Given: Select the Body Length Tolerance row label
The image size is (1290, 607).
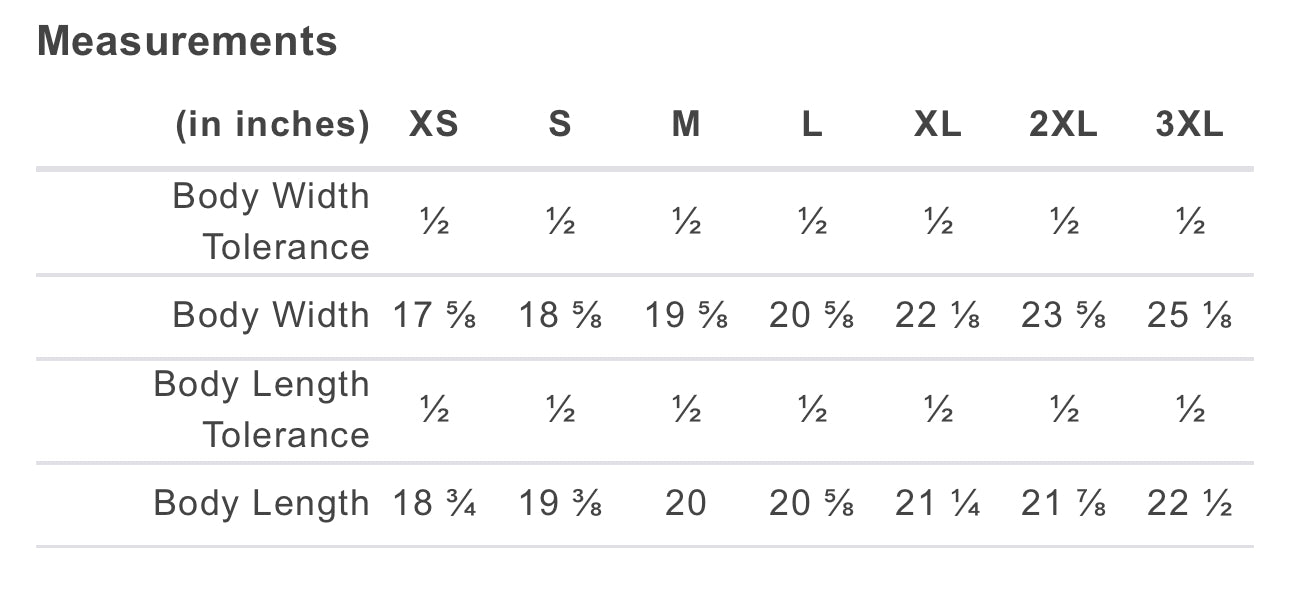Looking at the screenshot, I should click(x=262, y=409).
